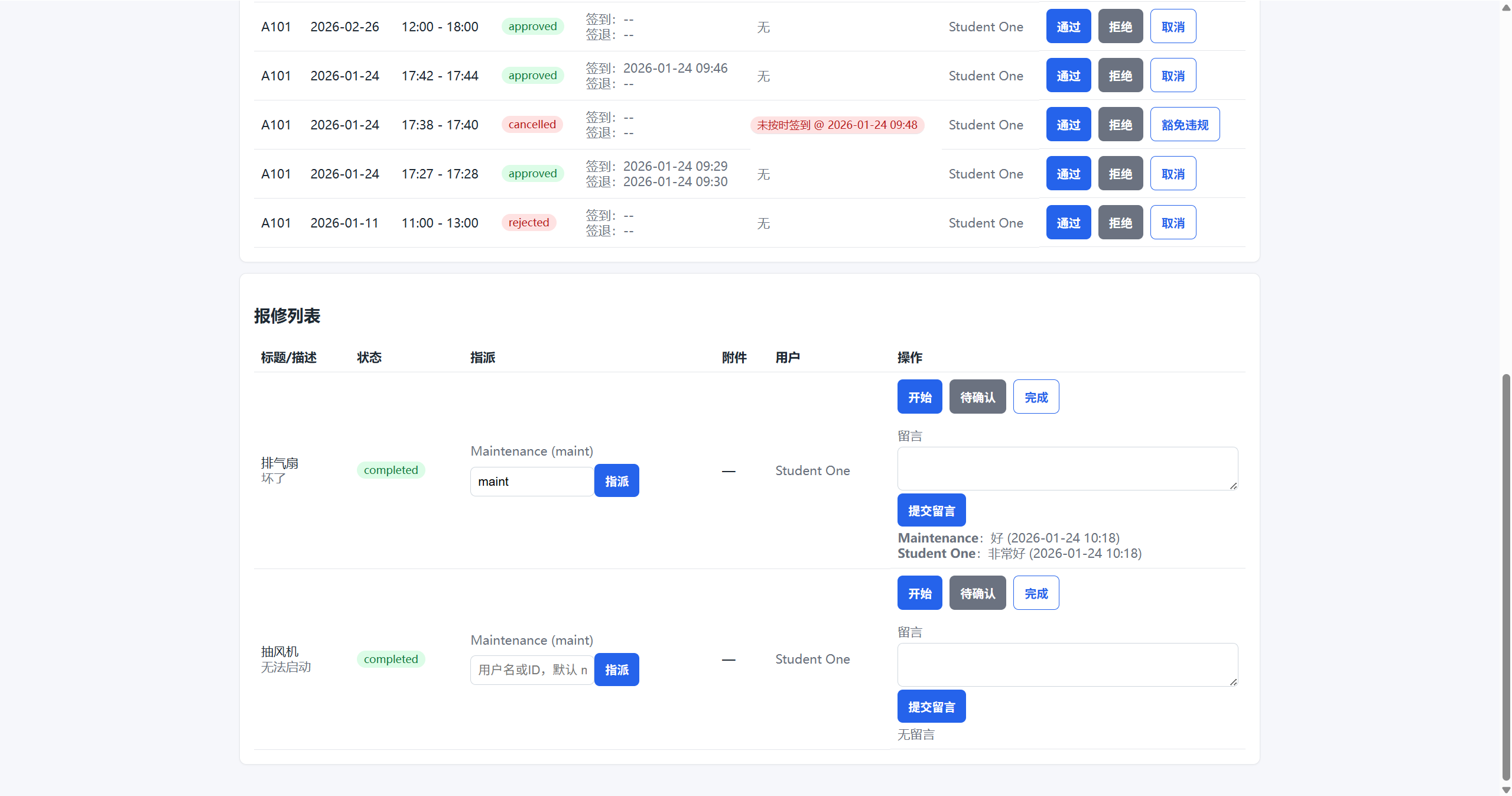Click 通过 for the 2026-02-26 reservation
The height and width of the screenshot is (796, 1512).
[x=1068, y=27]
